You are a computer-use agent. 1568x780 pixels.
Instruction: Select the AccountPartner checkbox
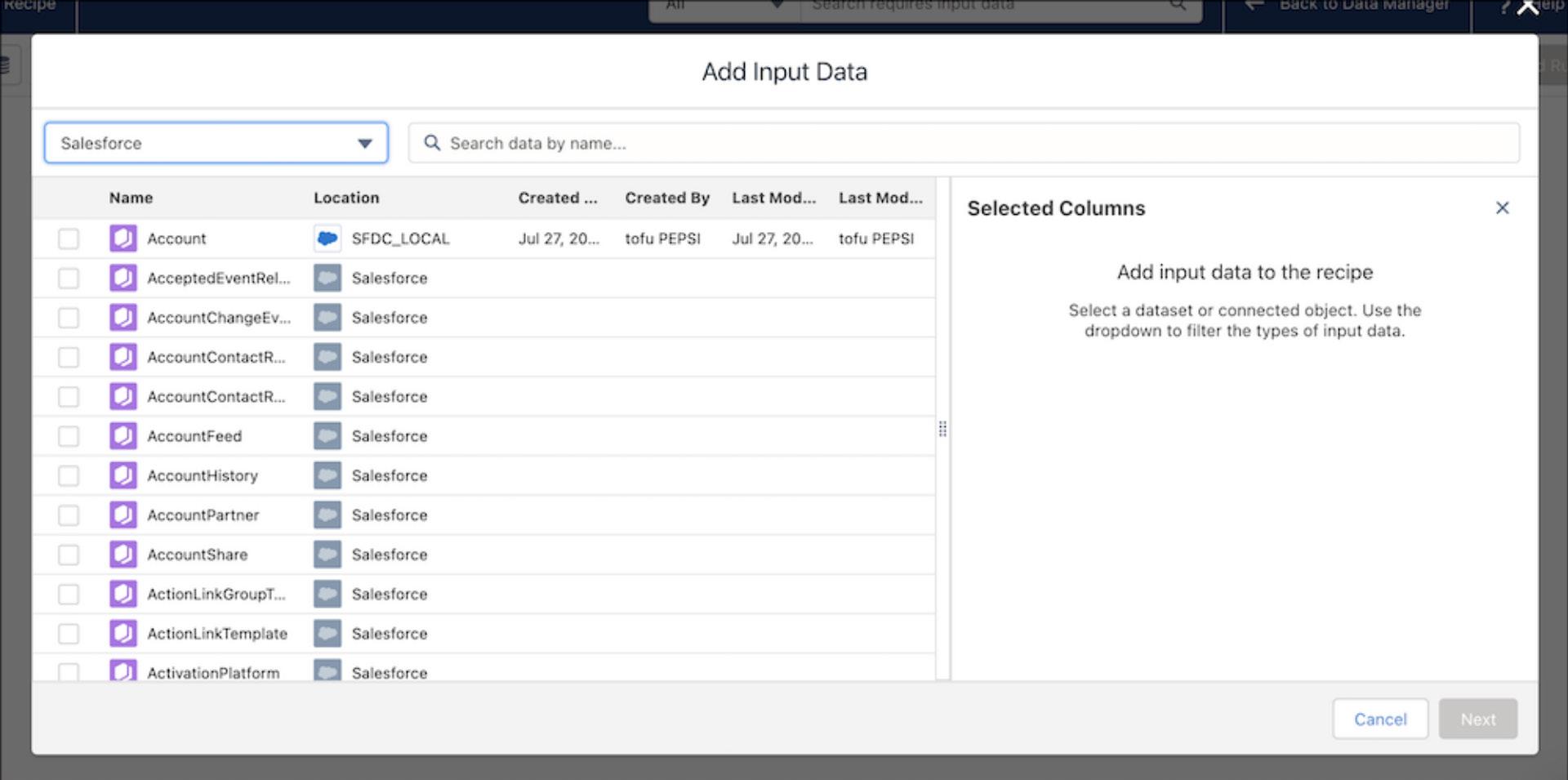(69, 515)
